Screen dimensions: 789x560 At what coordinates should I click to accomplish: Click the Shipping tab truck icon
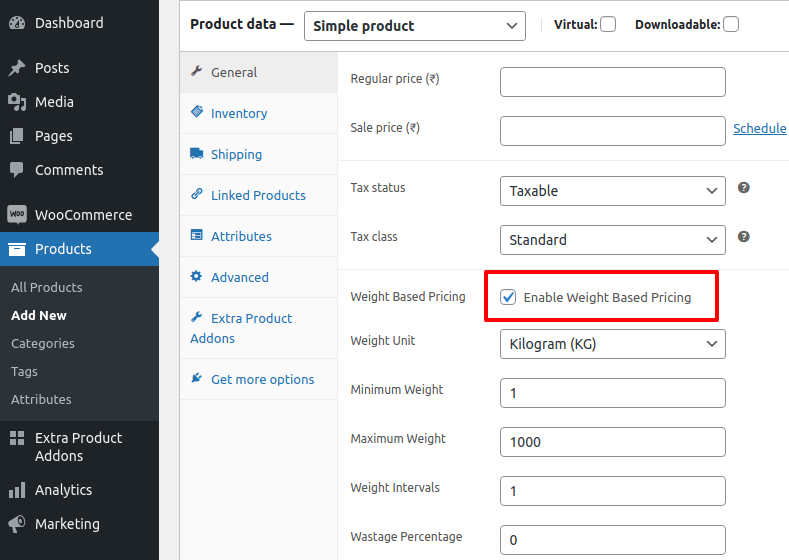point(197,153)
